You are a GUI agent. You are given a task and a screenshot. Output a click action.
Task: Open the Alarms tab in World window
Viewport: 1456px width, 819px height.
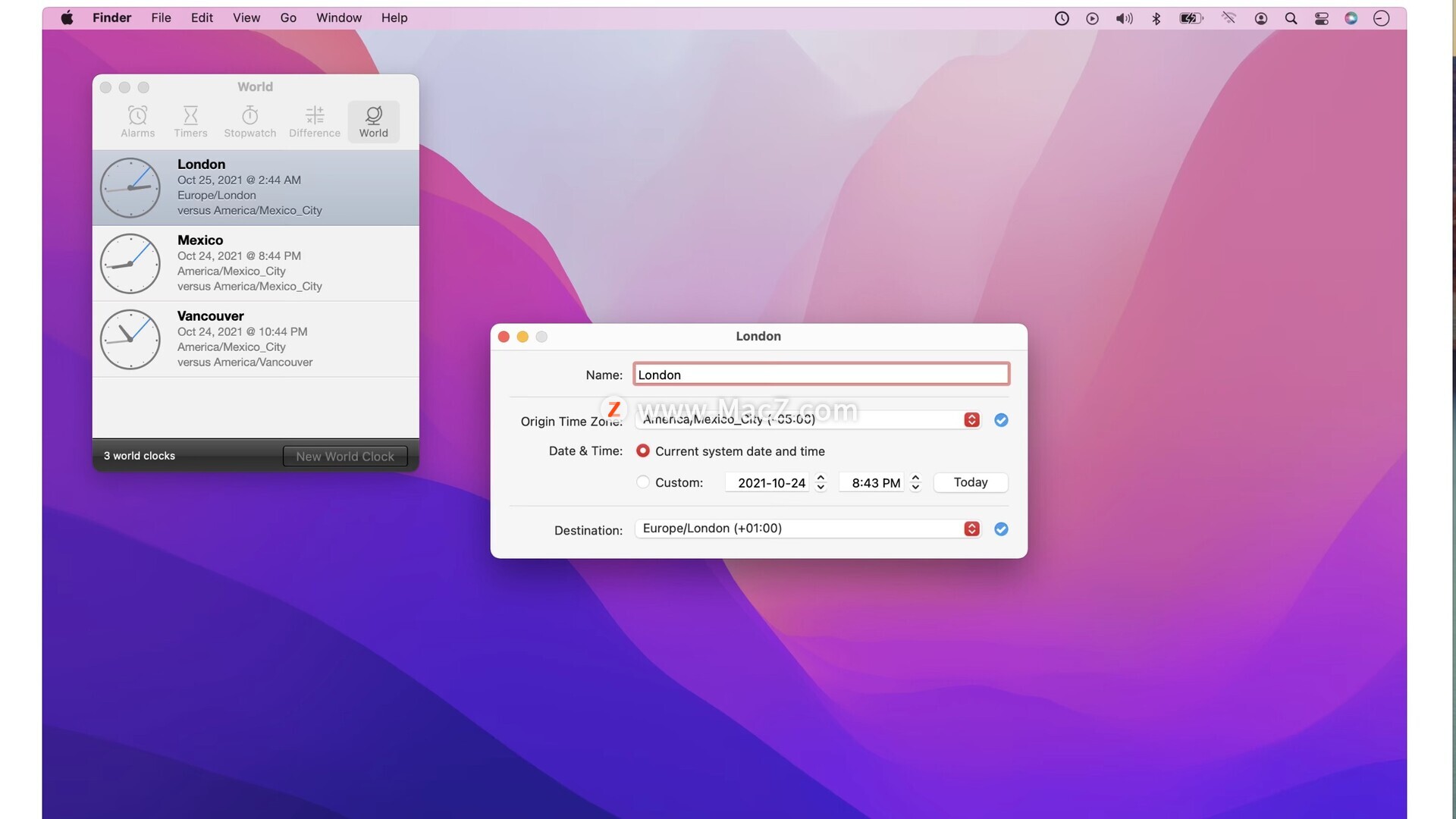pos(137,121)
